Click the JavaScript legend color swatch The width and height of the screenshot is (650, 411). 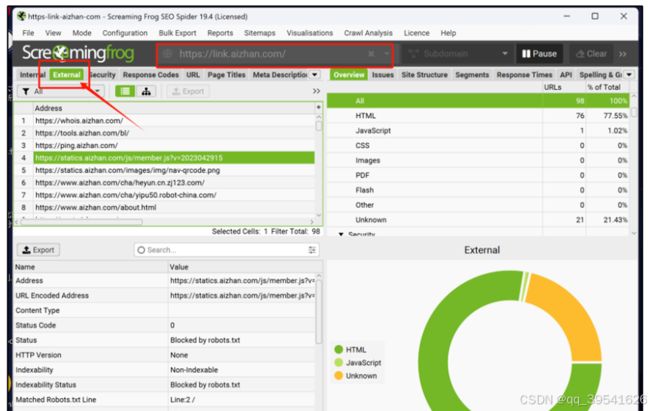[339, 362]
